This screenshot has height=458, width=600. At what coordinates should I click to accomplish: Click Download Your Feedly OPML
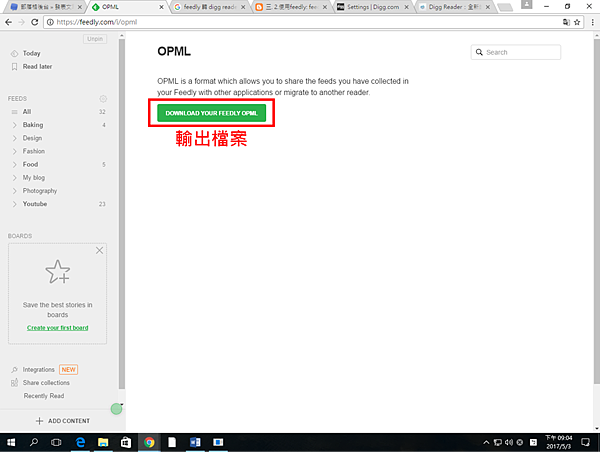click(212, 114)
